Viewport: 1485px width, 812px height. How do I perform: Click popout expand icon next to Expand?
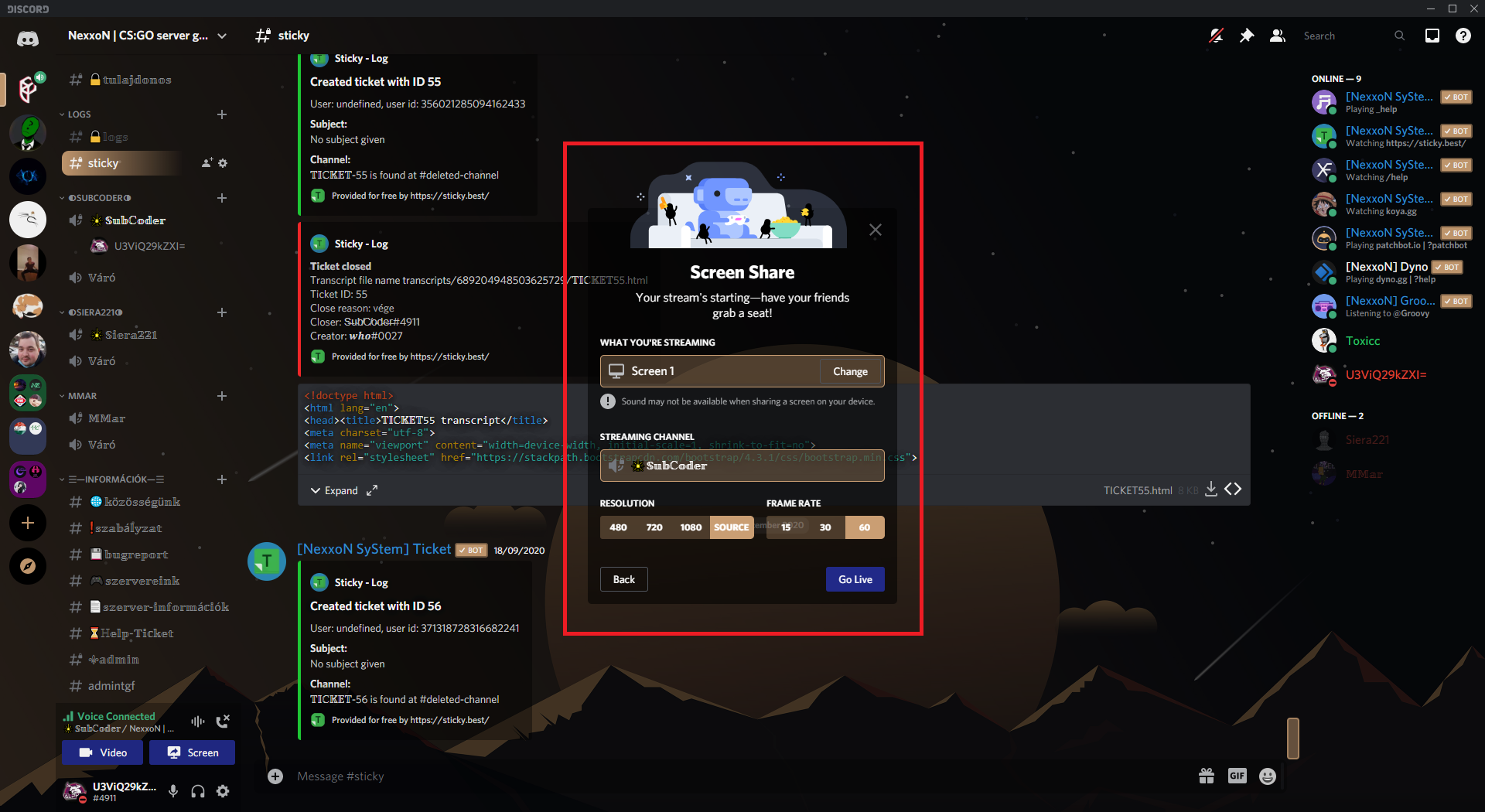pos(372,490)
